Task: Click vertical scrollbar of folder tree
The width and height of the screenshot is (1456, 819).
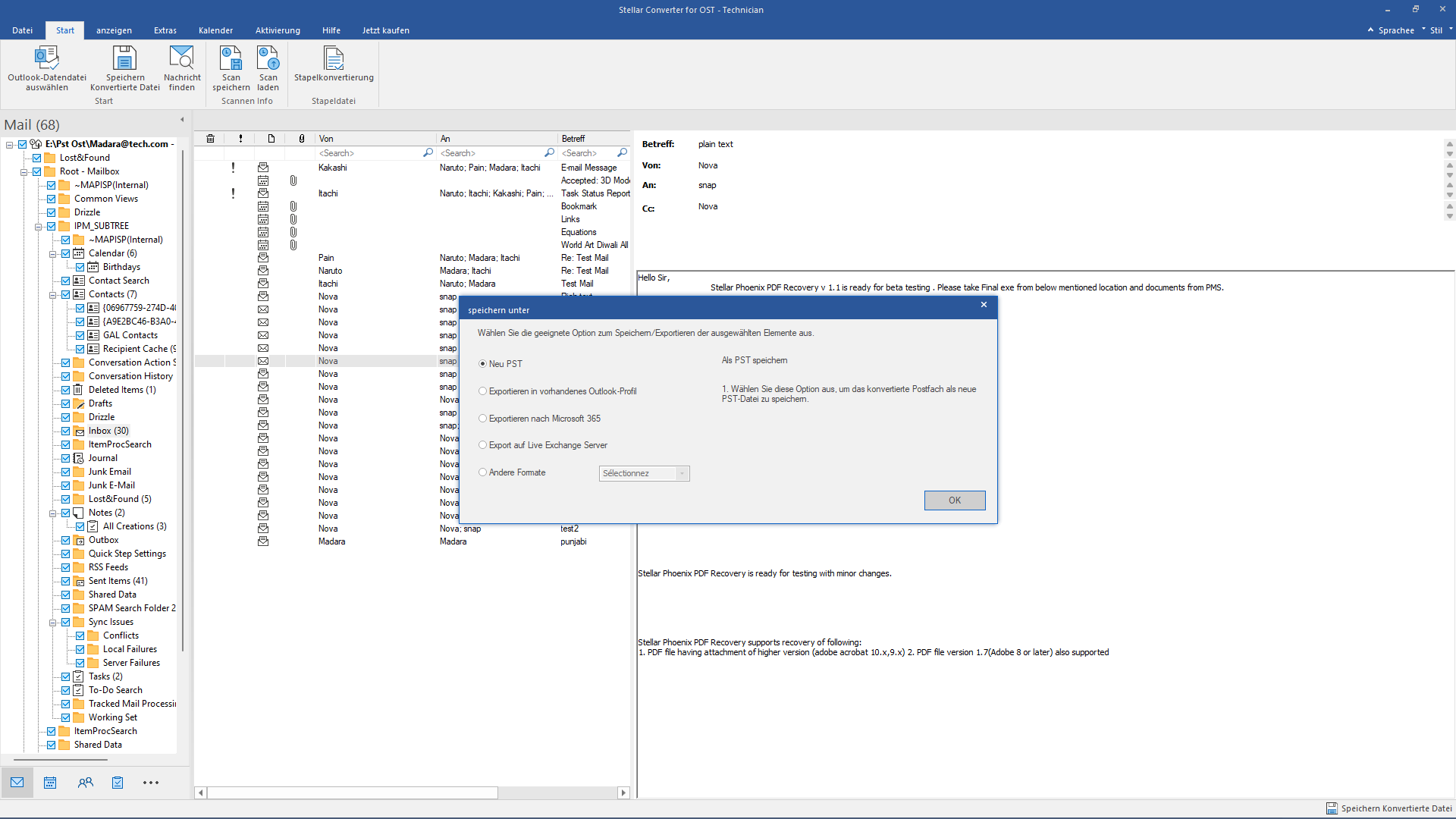Action: coord(183,400)
